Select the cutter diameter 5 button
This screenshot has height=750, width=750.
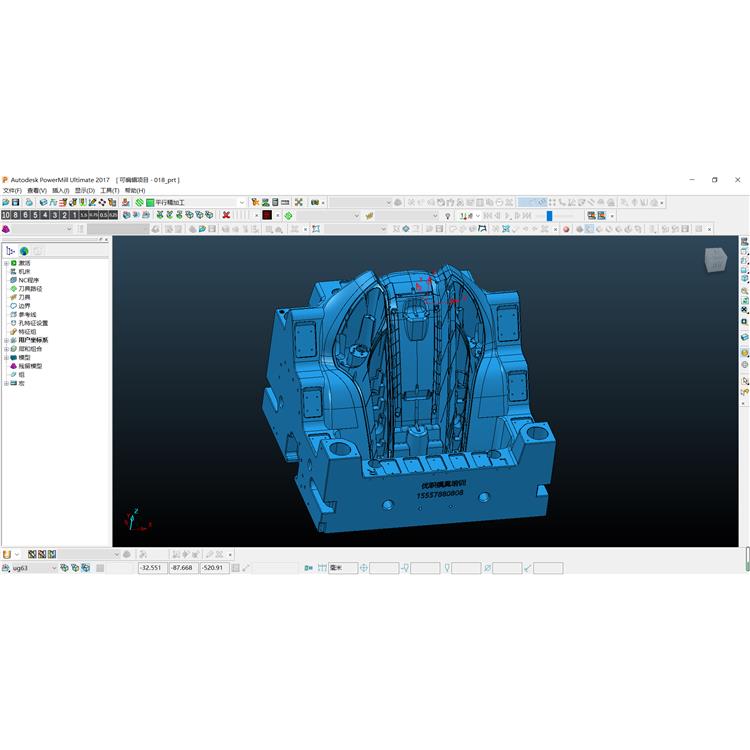(x=35, y=215)
